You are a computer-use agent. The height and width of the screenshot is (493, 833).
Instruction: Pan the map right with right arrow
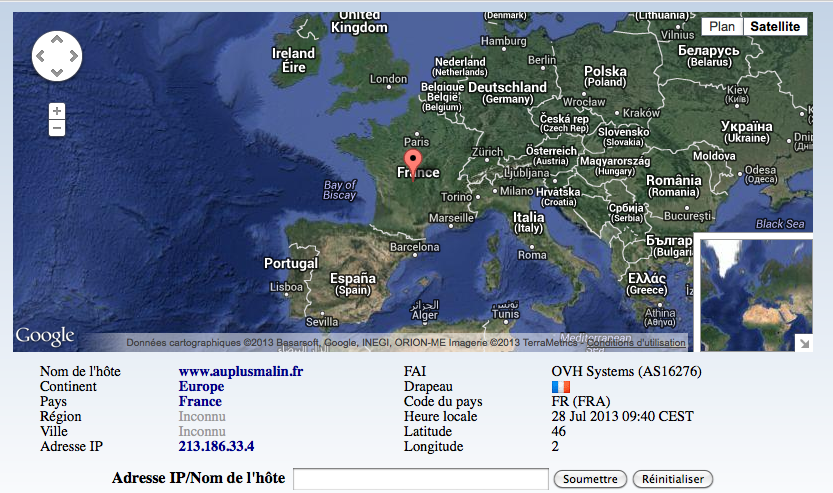(x=73, y=56)
